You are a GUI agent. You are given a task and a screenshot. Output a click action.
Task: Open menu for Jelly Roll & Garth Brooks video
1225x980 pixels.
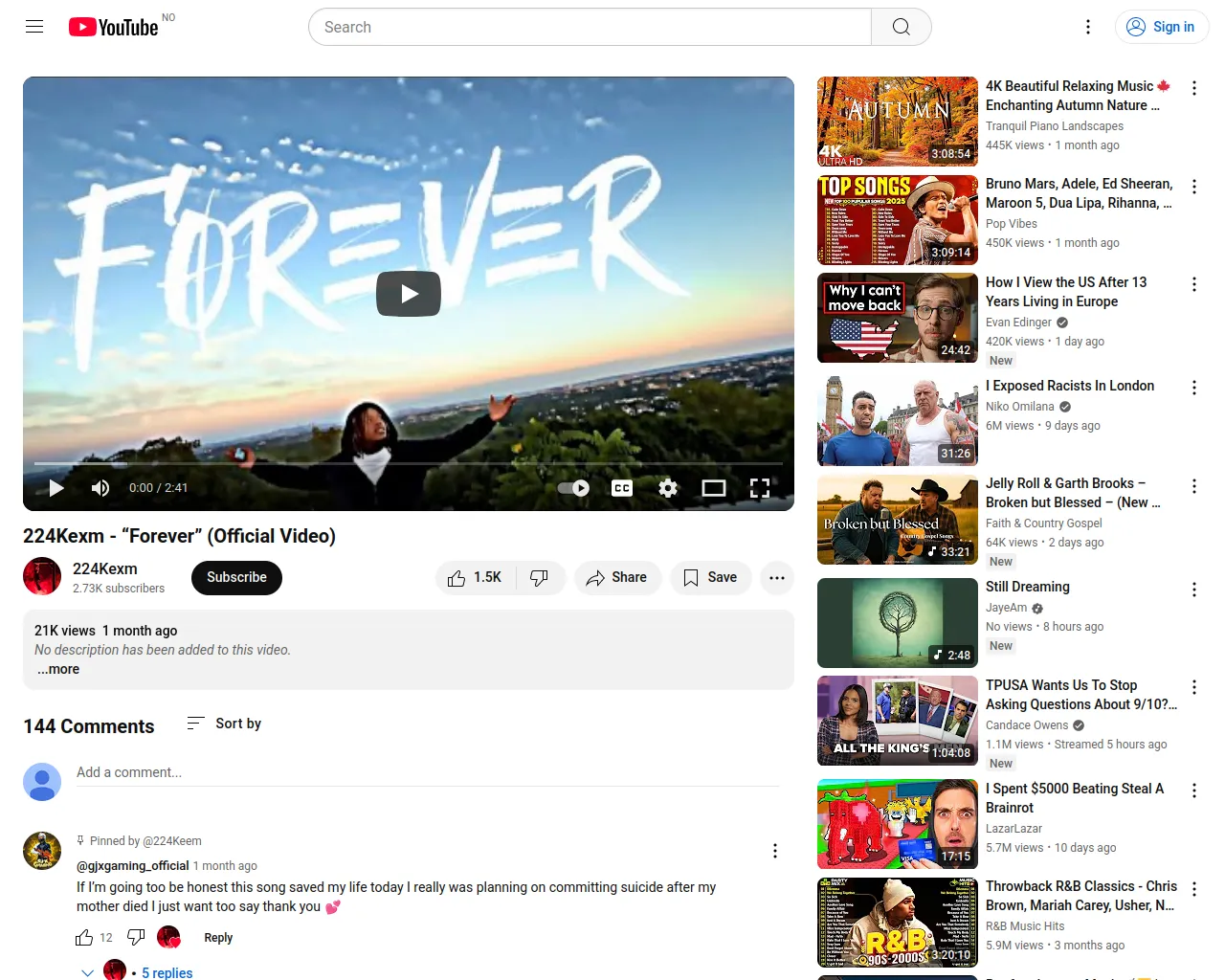pyautogui.click(x=1194, y=486)
